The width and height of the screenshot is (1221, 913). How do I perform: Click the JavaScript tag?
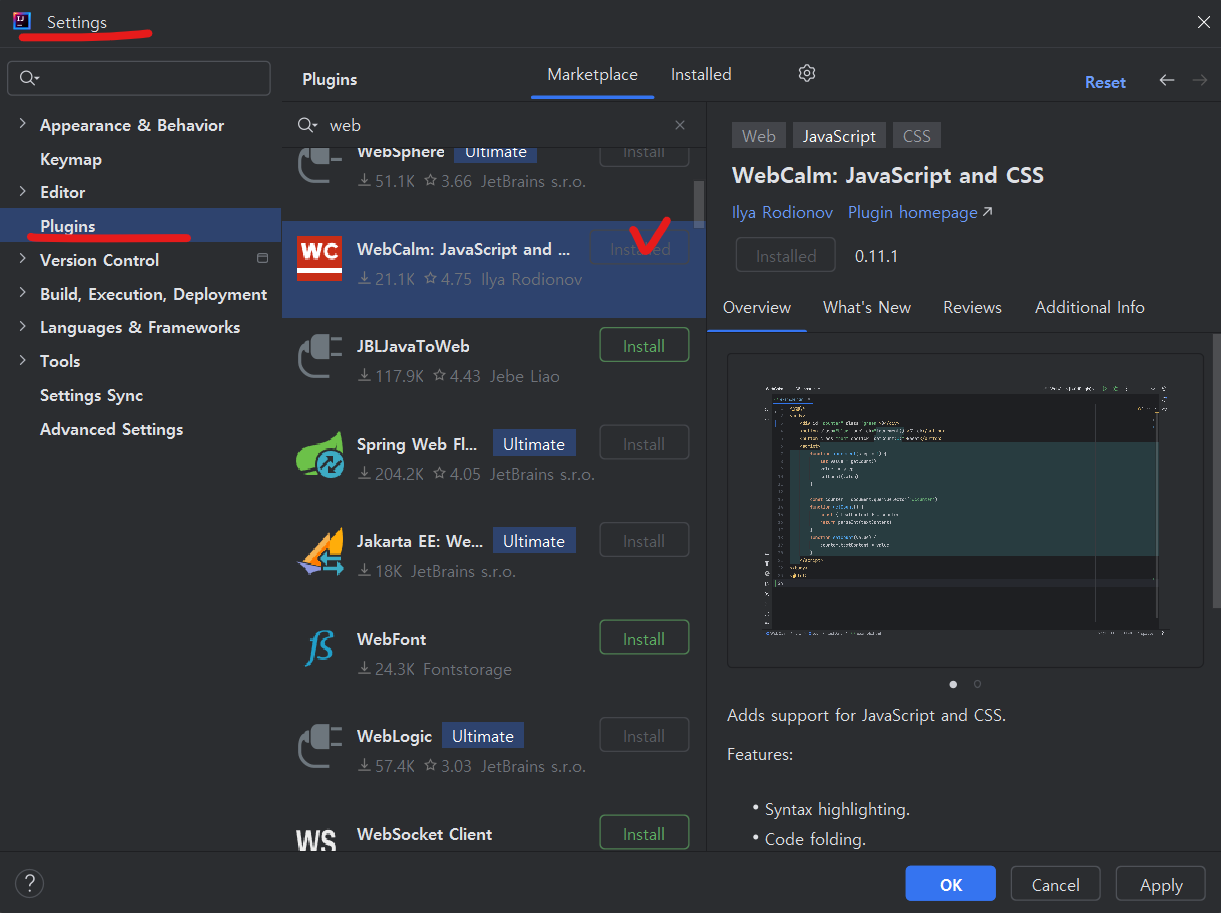839,136
